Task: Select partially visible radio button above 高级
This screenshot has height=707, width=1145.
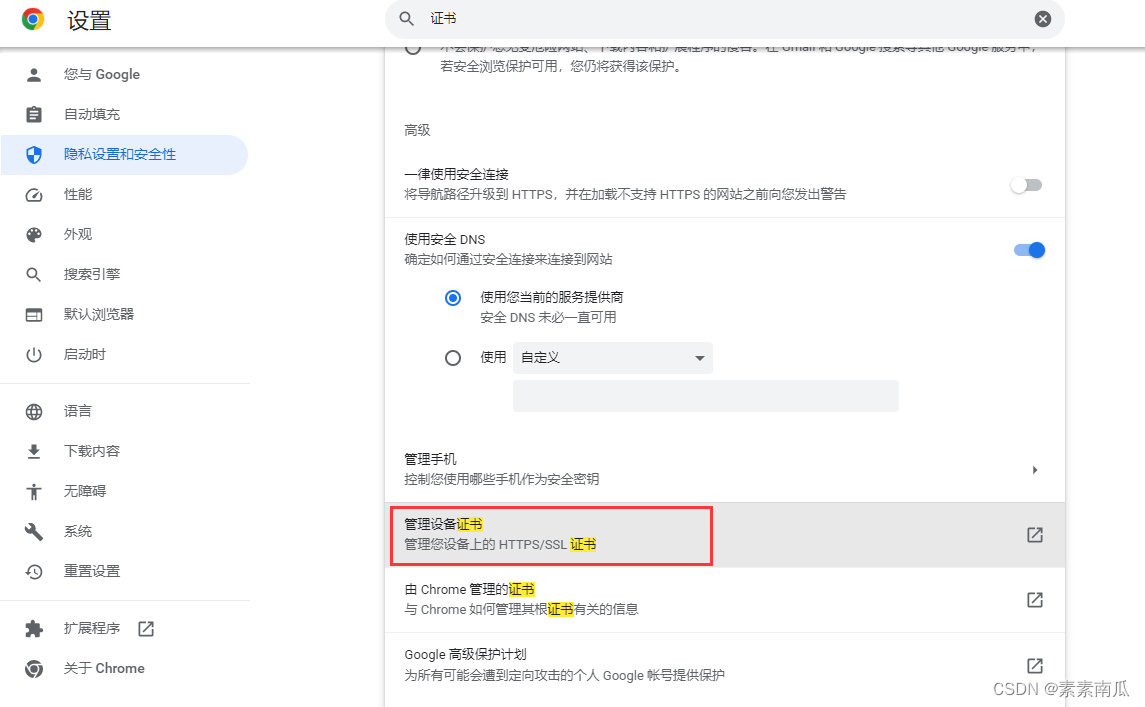Action: tap(413, 50)
